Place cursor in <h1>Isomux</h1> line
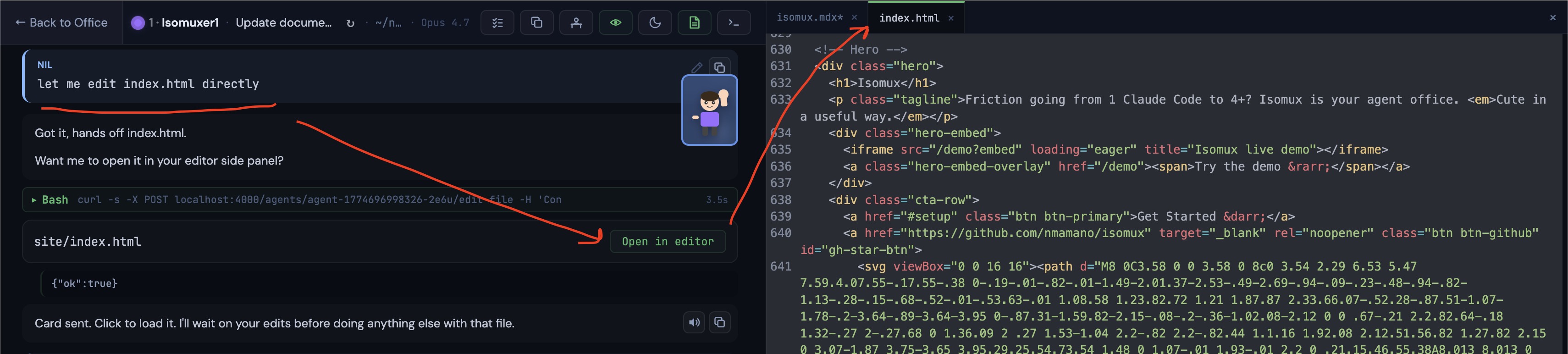1568x354 pixels. click(882, 83)
